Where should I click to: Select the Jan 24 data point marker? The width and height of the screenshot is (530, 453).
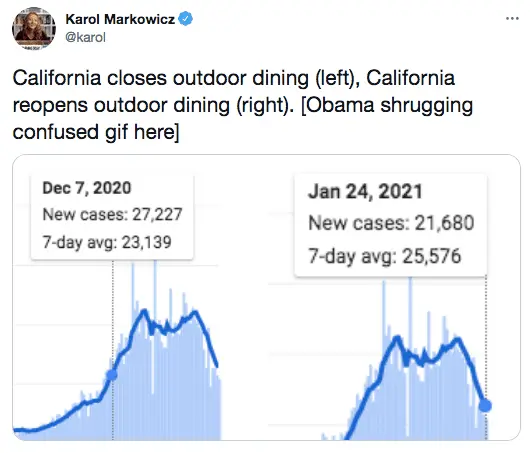pos(485,405)
